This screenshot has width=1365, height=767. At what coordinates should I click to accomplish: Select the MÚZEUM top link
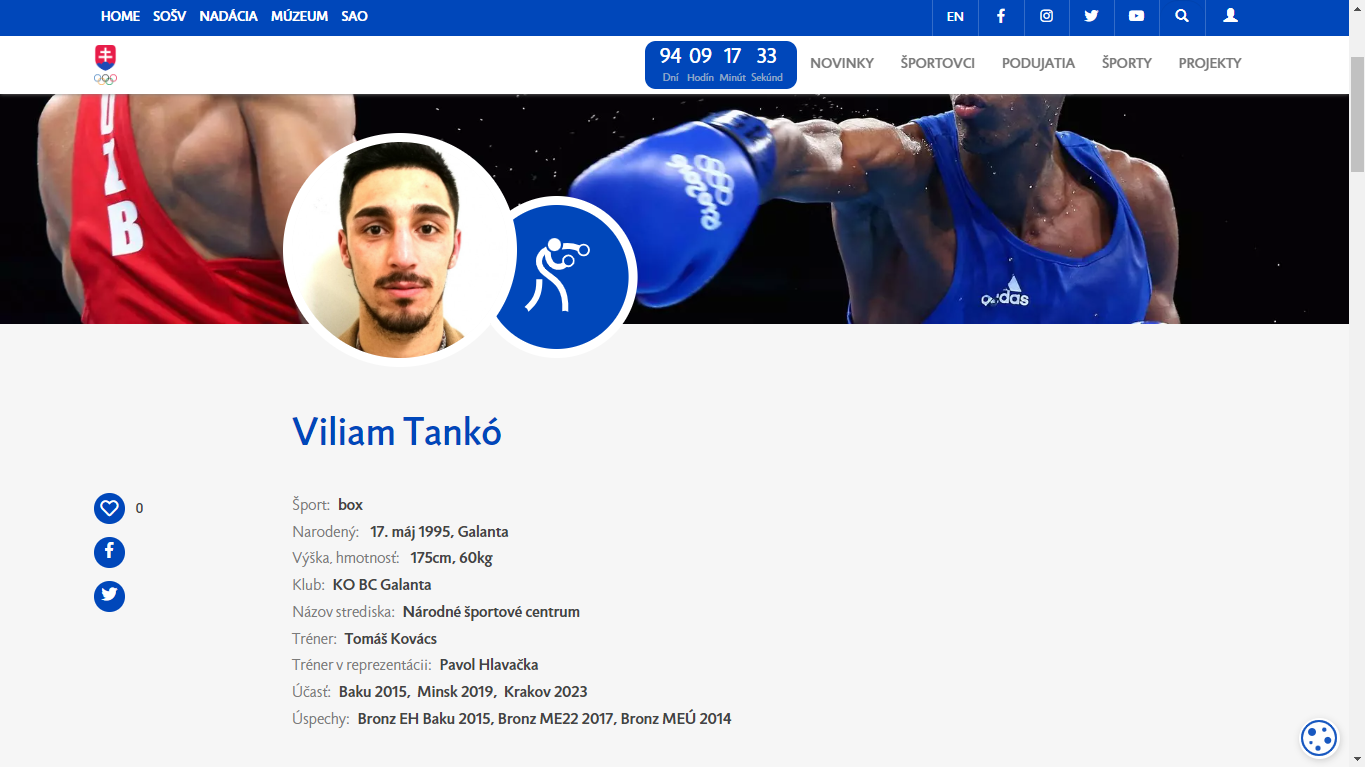(299, 16)
